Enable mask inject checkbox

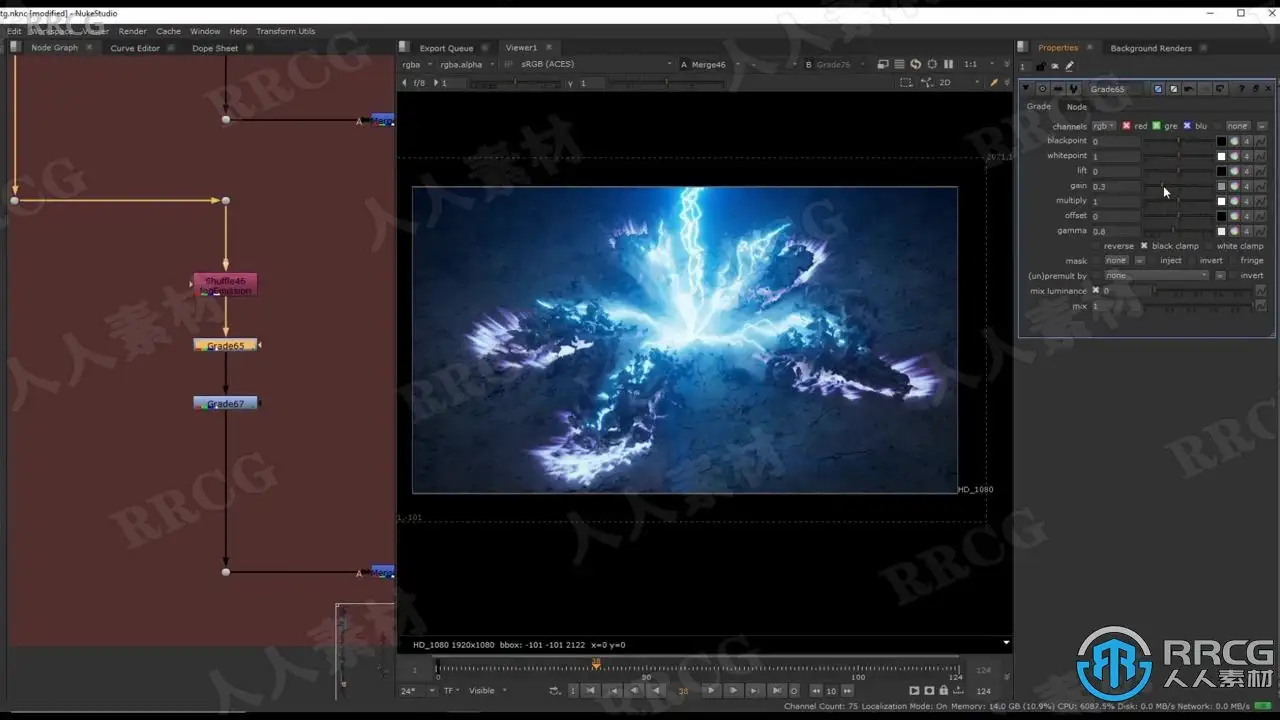[1152, 261]
